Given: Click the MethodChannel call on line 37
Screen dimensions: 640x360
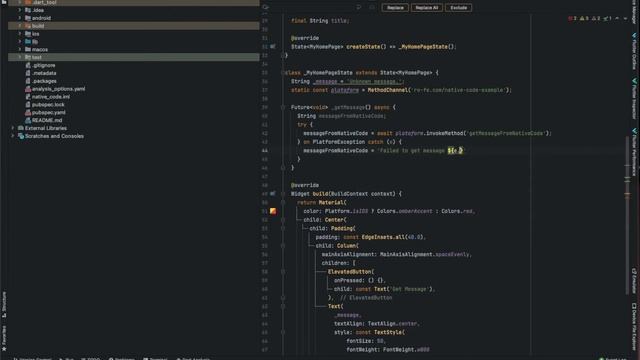Looking at the screenshot, I should click(387, 90).
